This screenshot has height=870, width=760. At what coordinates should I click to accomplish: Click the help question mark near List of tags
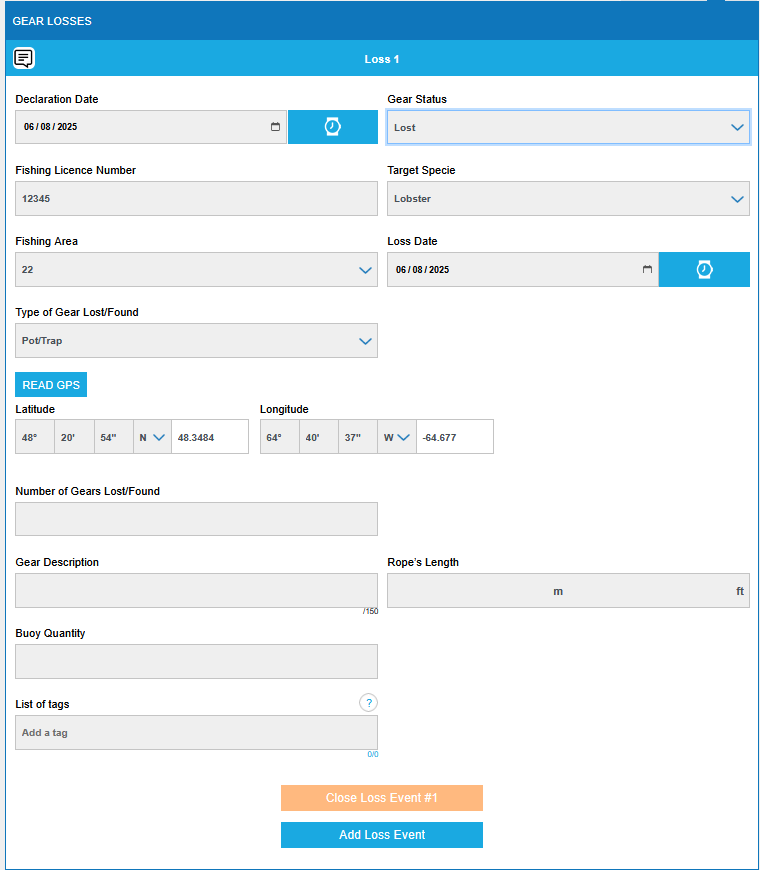coord(368,703)
